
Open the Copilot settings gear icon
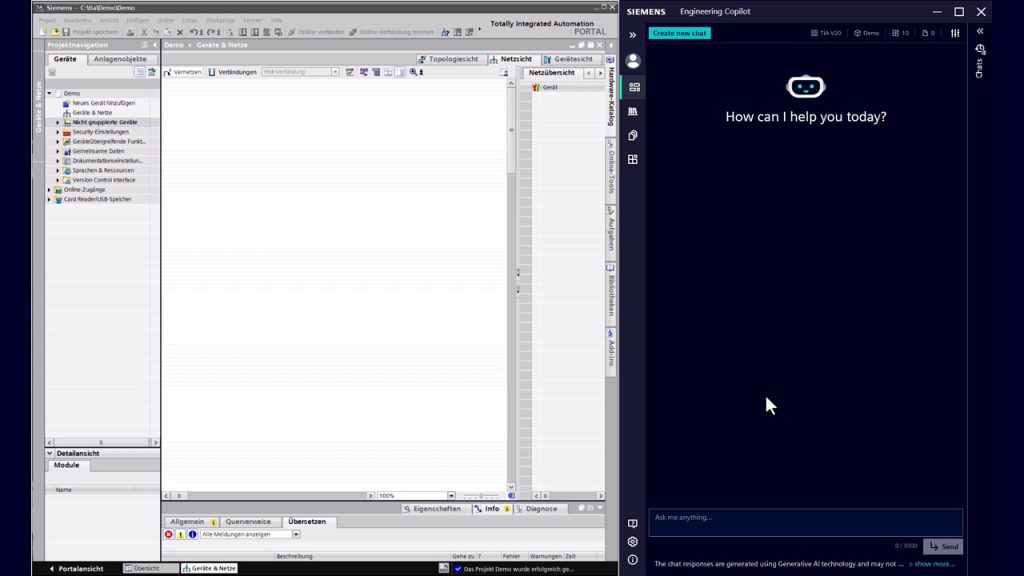632,542
